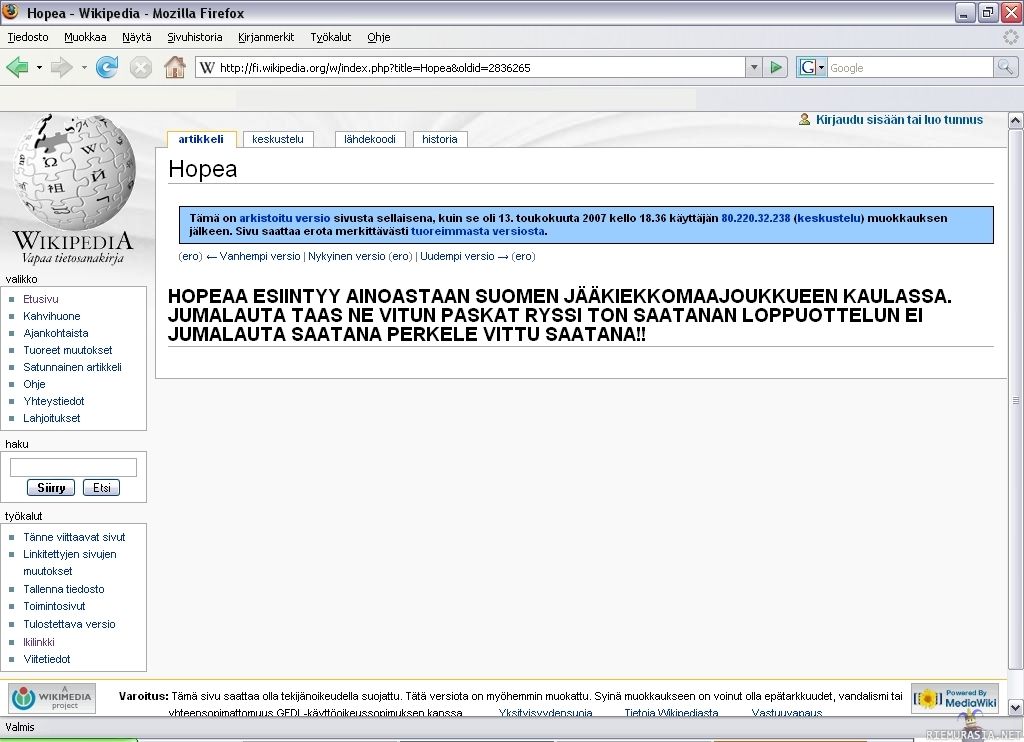Reload the page with the refresh icon

pyautogui.click(x=106, y=68)
